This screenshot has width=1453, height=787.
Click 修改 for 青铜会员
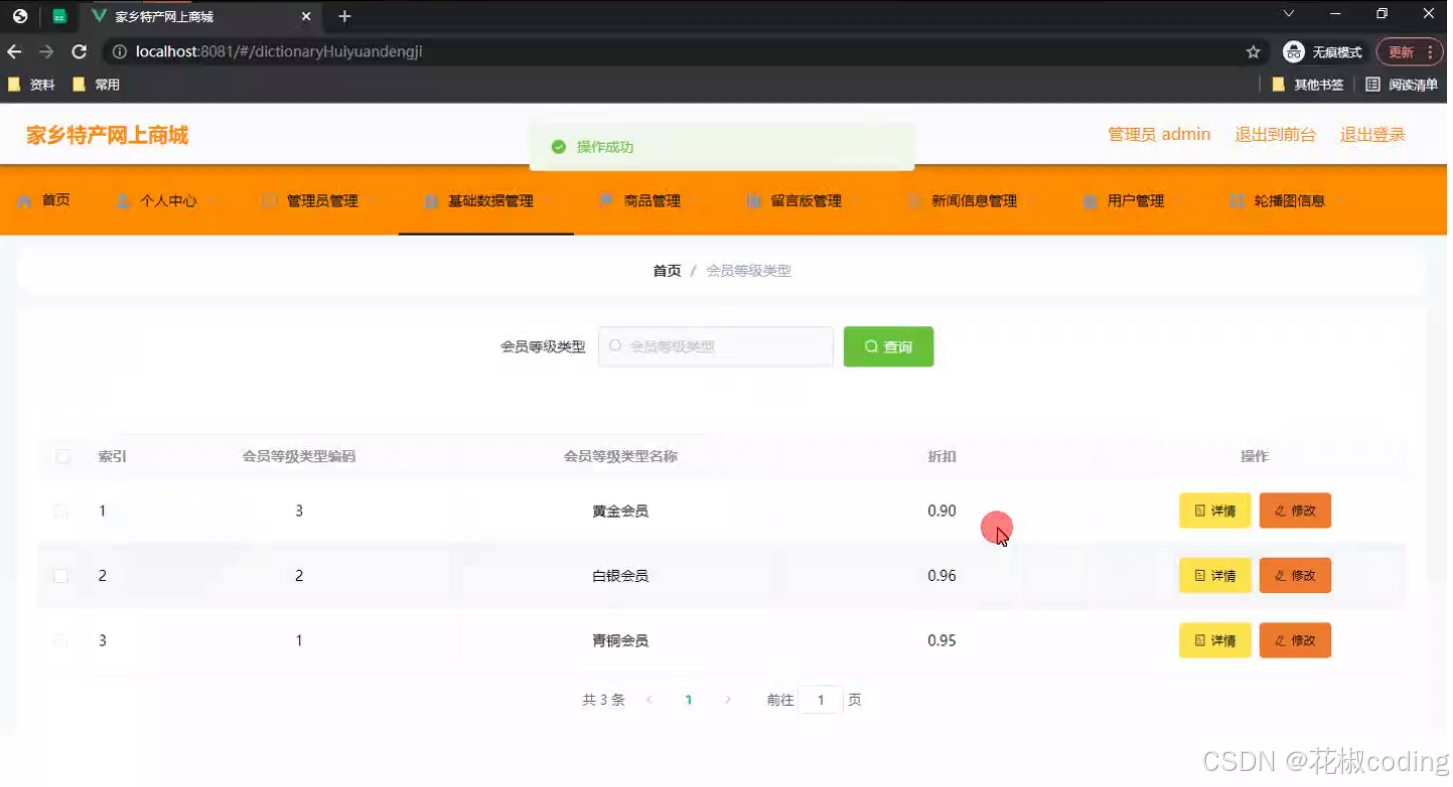click(1295, 641)
